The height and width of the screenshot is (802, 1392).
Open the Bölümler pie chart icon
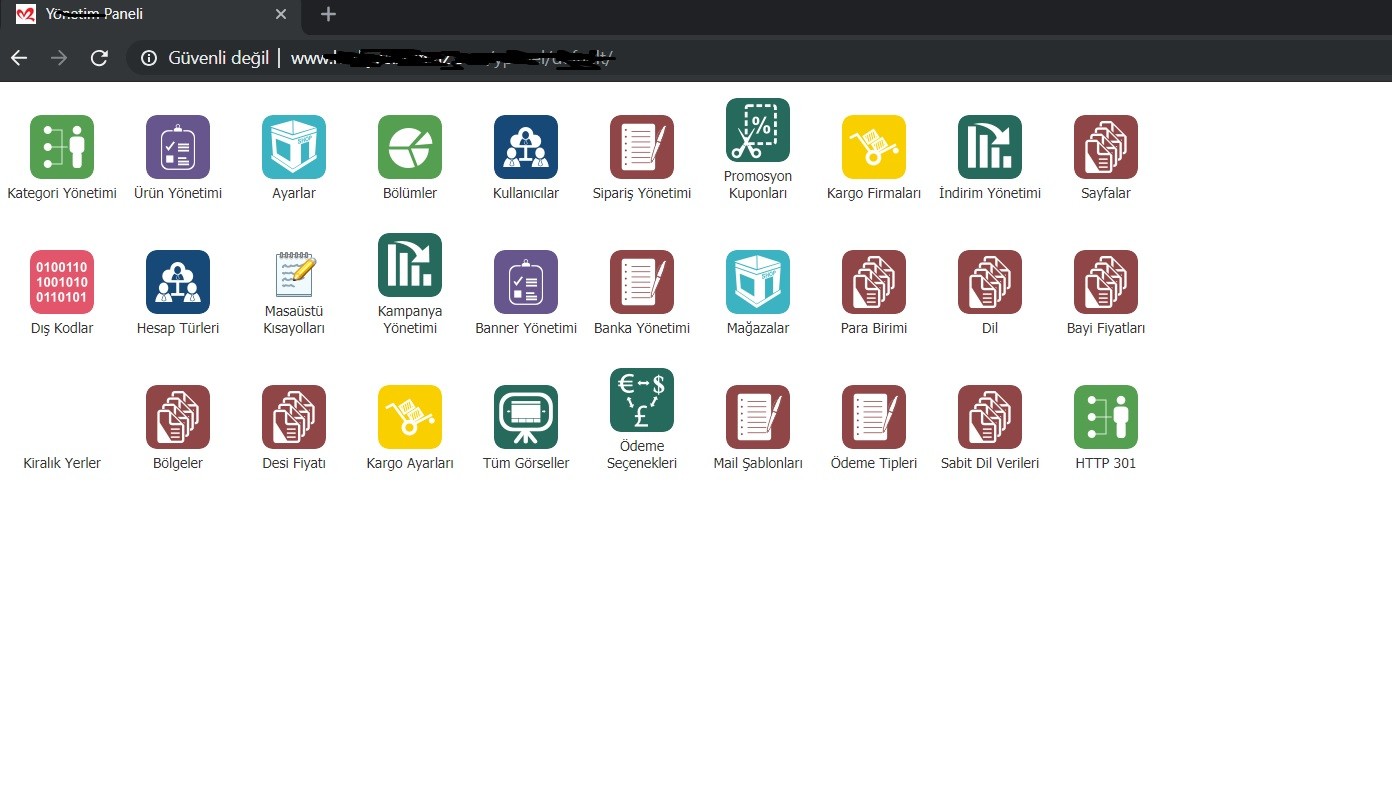410,147
